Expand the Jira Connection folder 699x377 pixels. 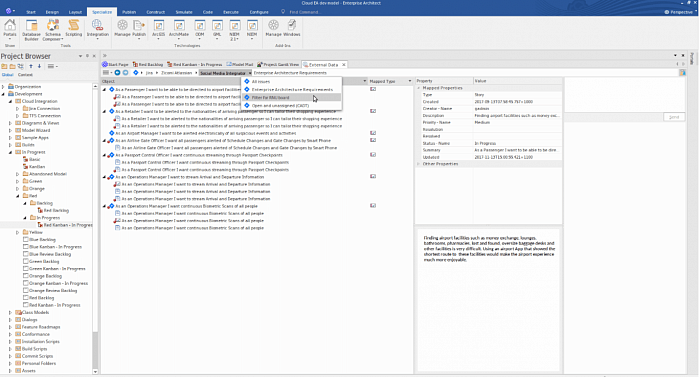18,109
